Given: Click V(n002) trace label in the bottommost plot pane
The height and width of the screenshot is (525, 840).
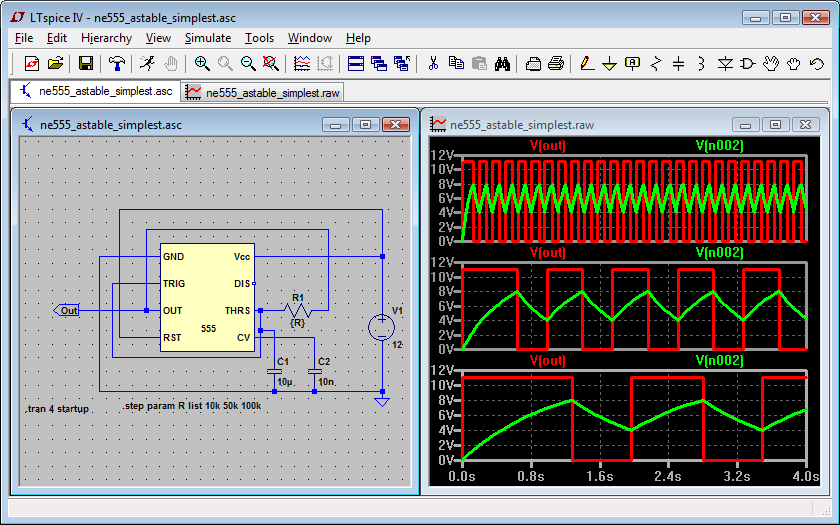Looking at the screenshot, I should 719,361.
